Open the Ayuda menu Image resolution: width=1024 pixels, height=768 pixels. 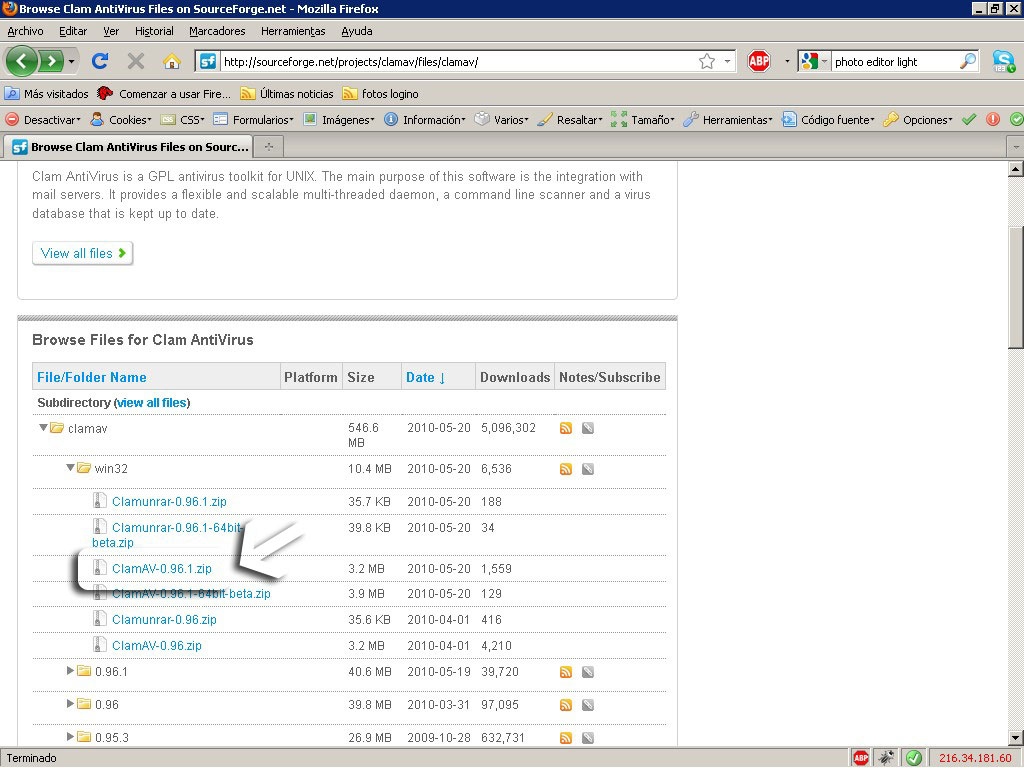357,31
